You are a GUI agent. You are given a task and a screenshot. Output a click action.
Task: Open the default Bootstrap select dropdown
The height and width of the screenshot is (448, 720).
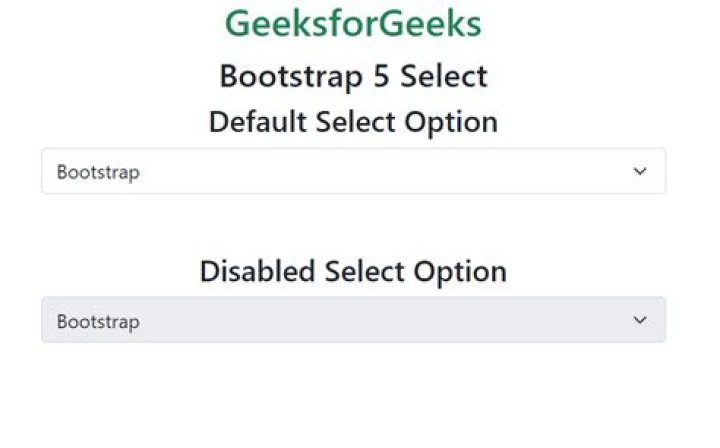353,171
